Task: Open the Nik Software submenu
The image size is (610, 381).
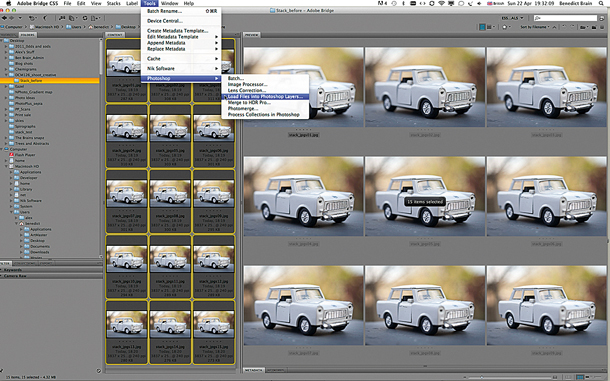Action: (x=181, y=68)
